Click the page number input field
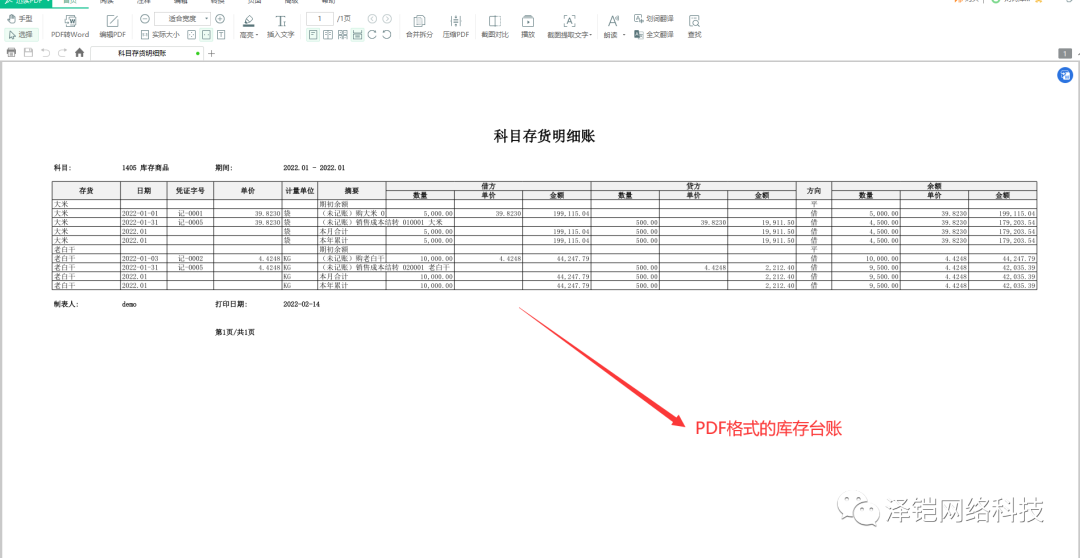 click(x=319, y=19)
